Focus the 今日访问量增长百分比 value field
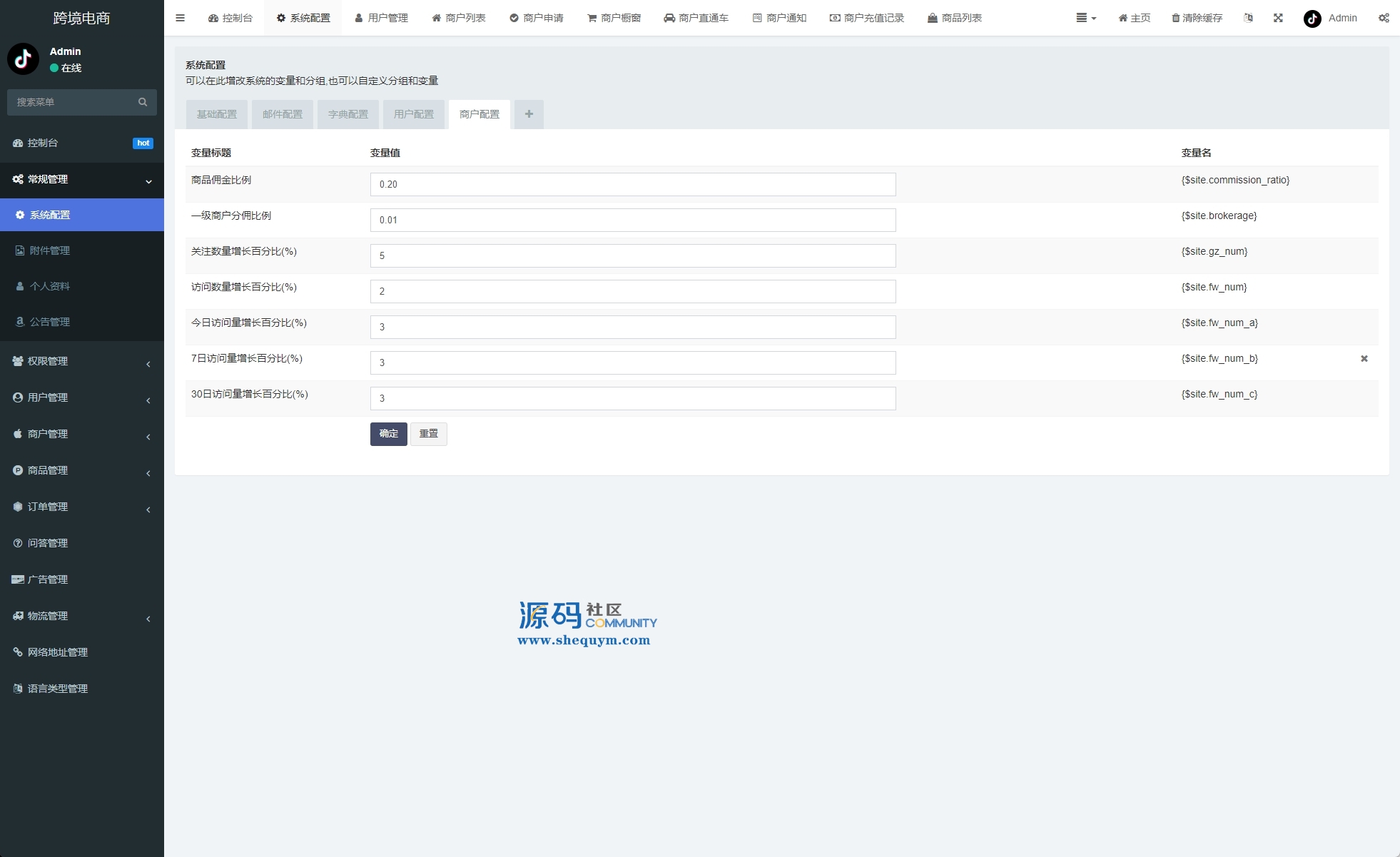Viewport: 1400px width, 857px height. 633,327
